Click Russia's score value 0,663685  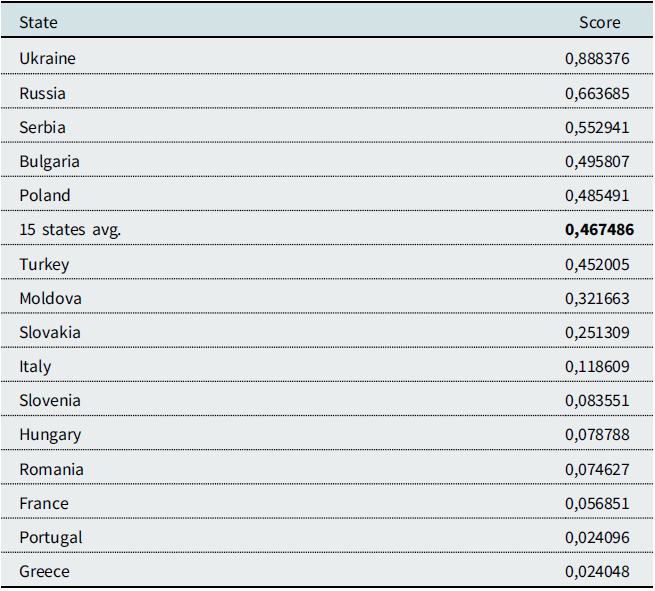598,93
